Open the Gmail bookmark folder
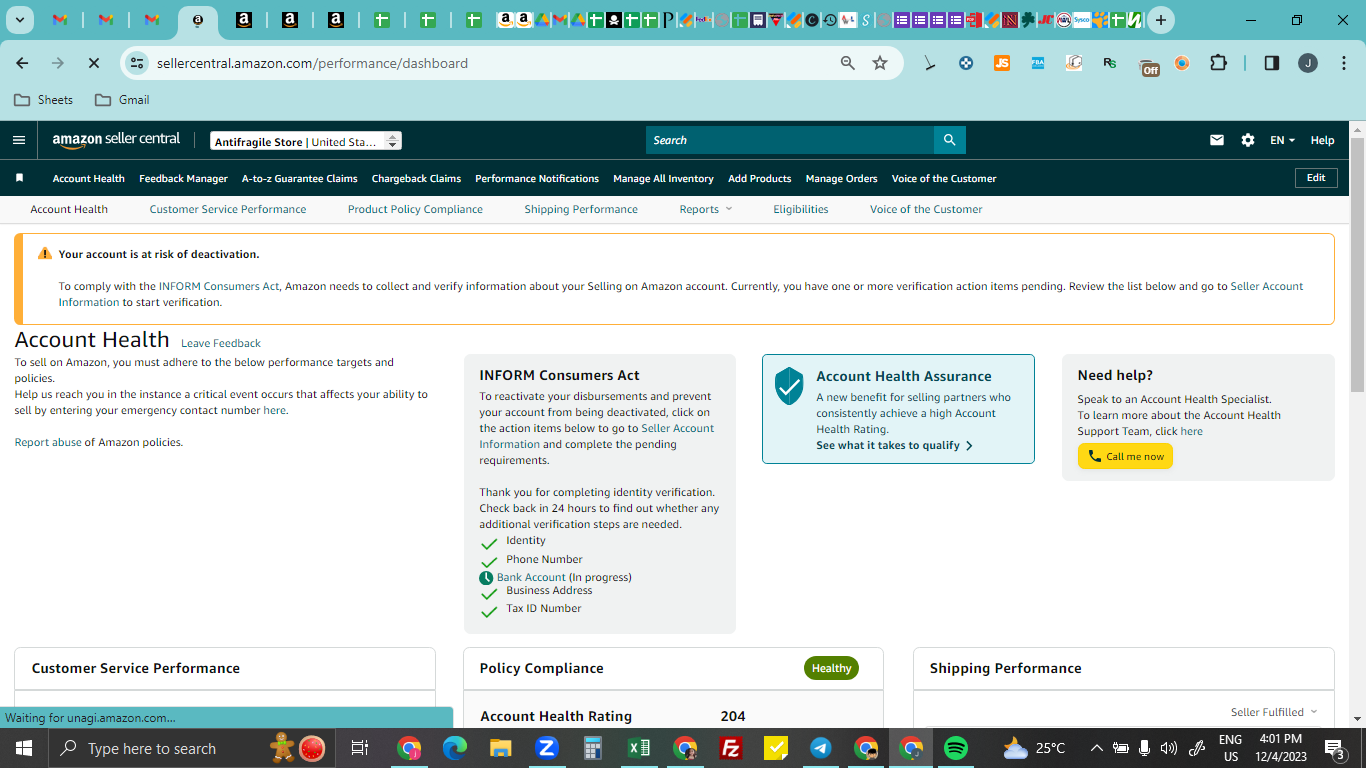The width and height of the screenshot is (1366, 768). coord(122,100)
